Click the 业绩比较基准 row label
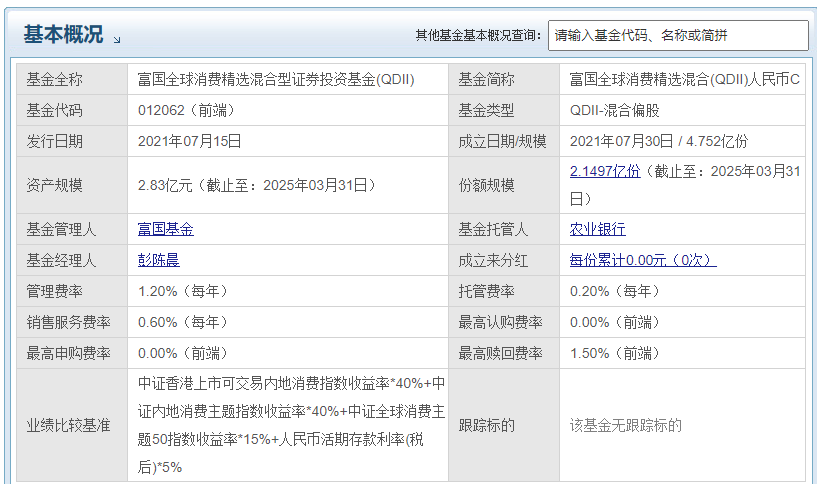Viewport: 817px width, 484px height. (x=68, y=425)
